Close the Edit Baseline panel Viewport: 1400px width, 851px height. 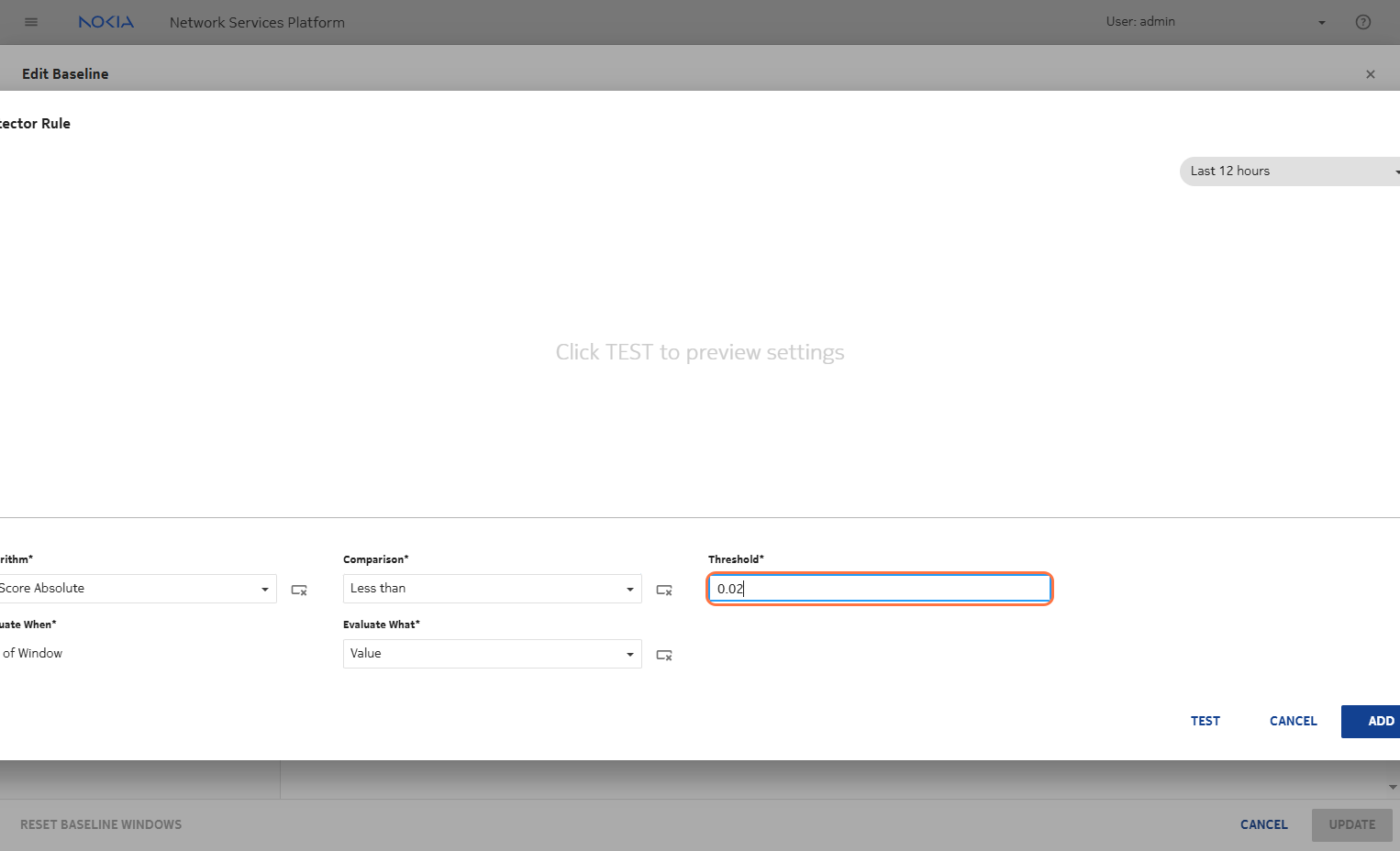pos(1370,74)
